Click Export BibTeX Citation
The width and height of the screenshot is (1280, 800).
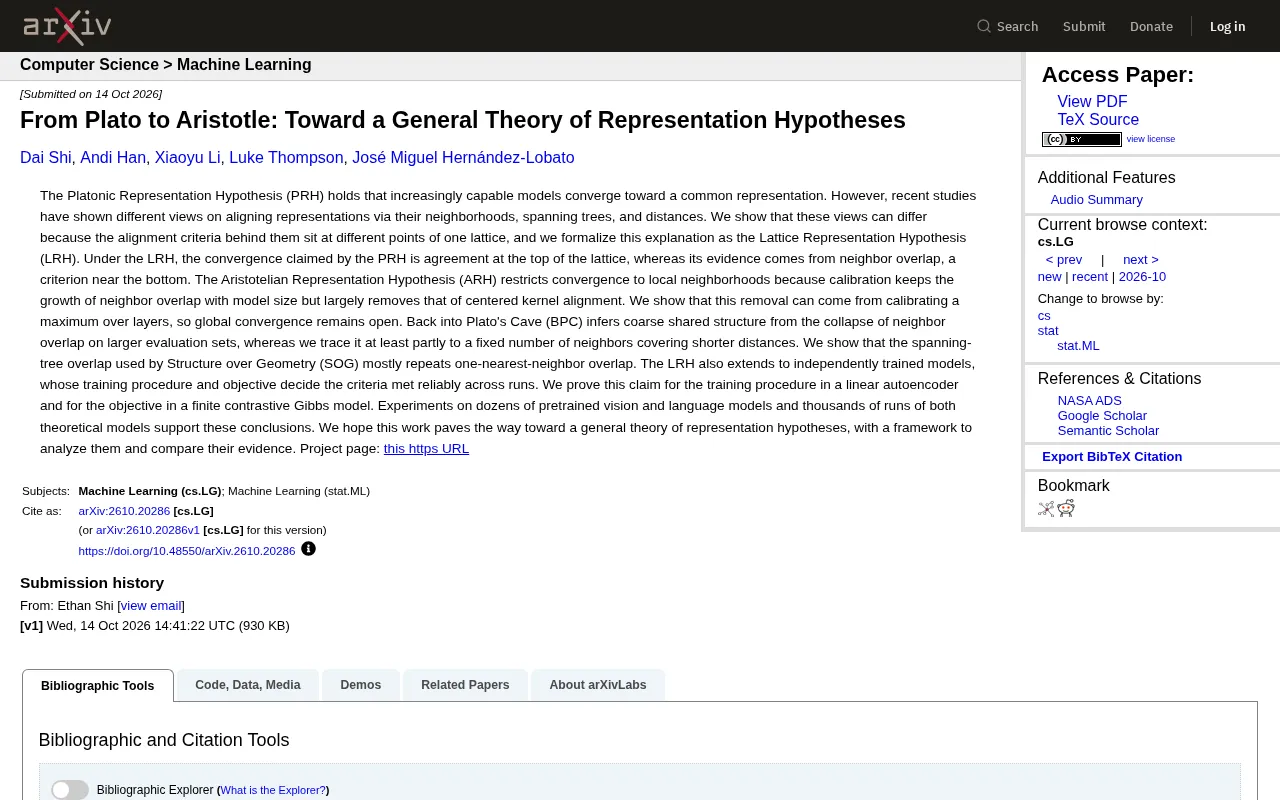1112,457
